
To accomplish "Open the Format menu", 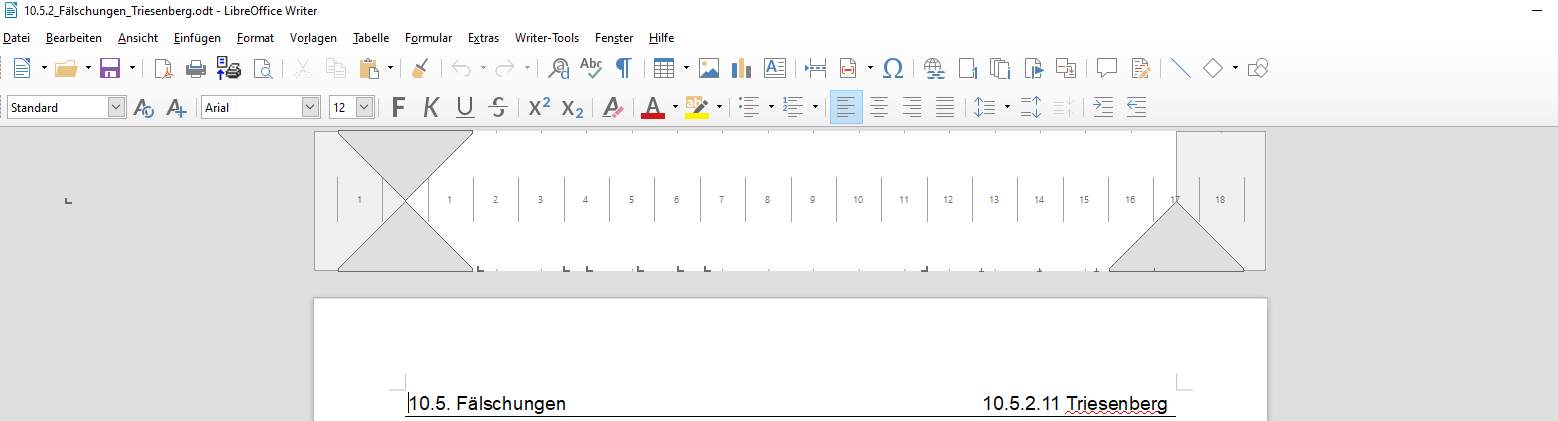I will pyautogui.click(x=256, y=38).
